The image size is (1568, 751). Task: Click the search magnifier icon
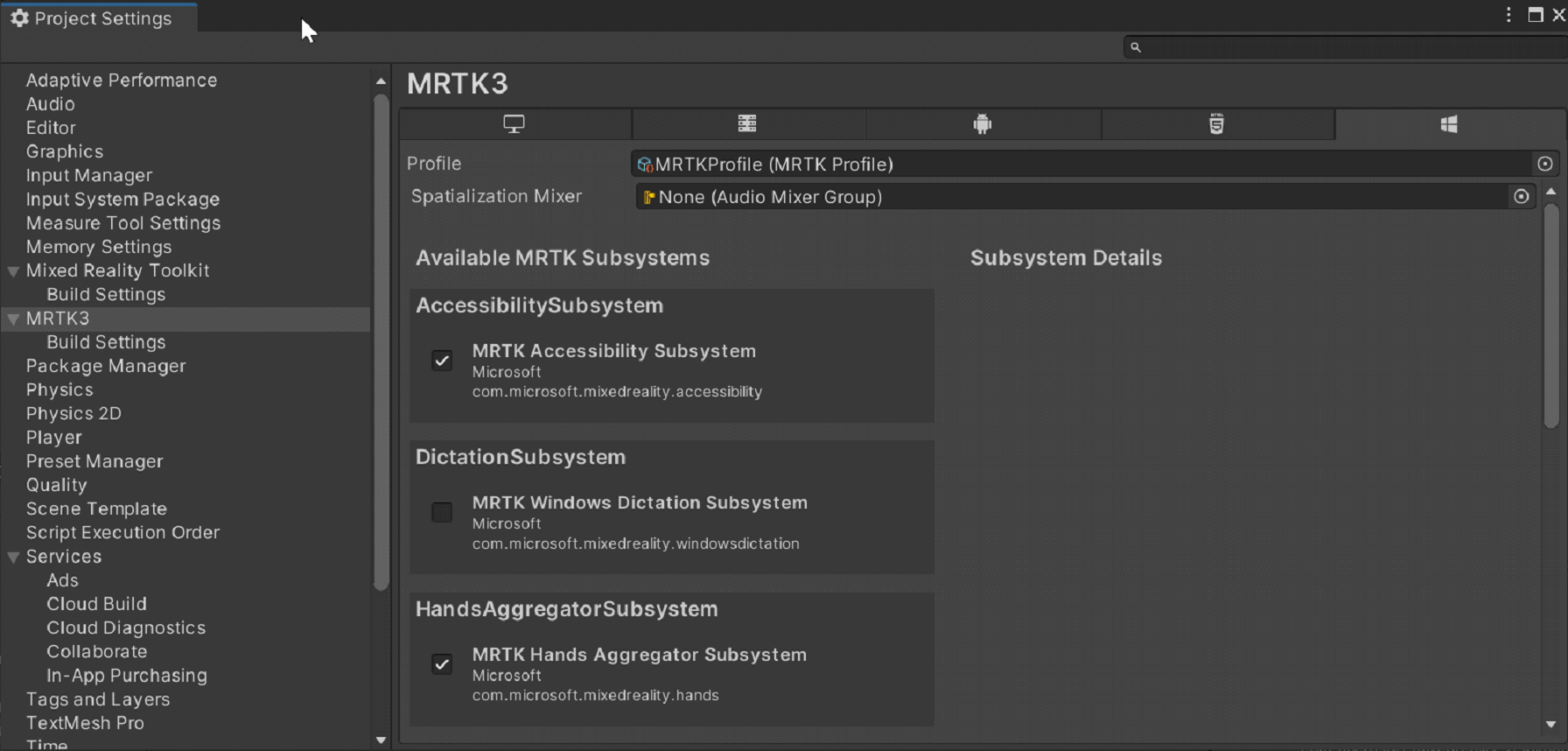[x=1136, y=47]
